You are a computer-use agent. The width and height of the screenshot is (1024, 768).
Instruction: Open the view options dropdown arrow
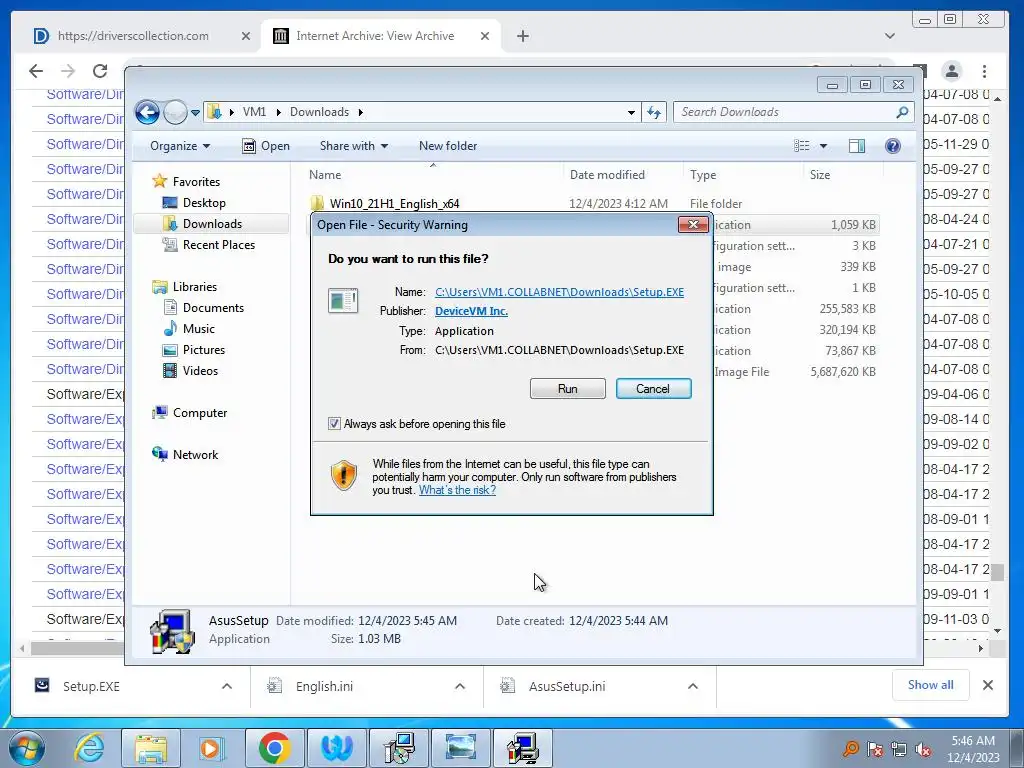coord(823,146)
